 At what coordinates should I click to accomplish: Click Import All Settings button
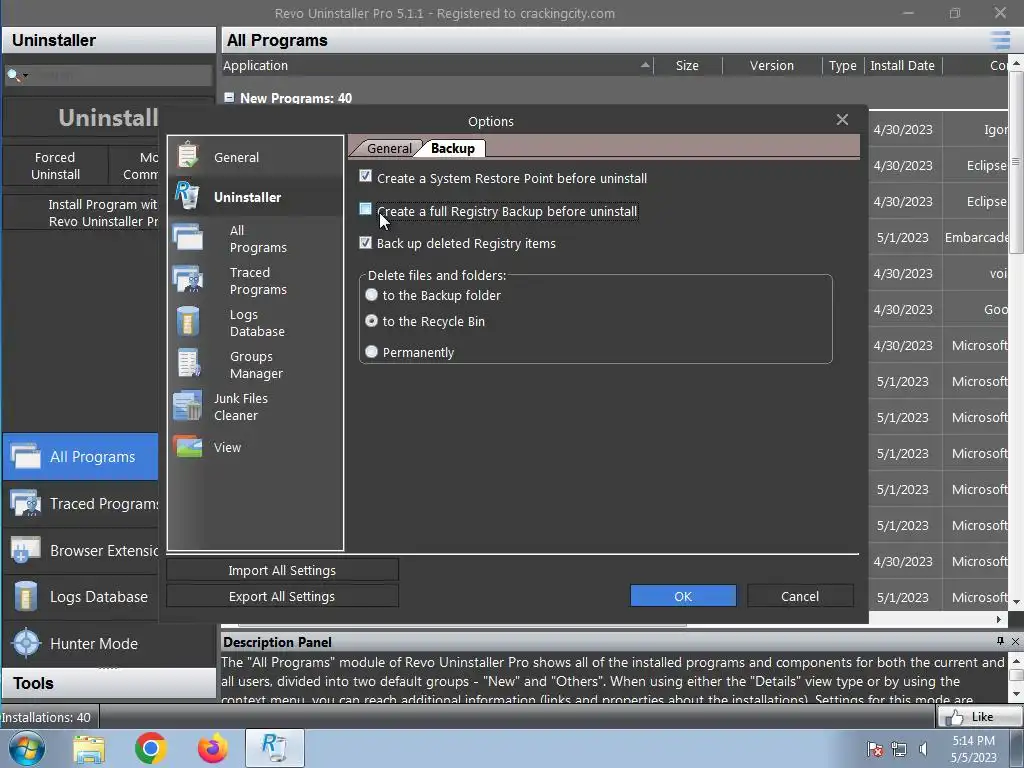click(282, 570)
